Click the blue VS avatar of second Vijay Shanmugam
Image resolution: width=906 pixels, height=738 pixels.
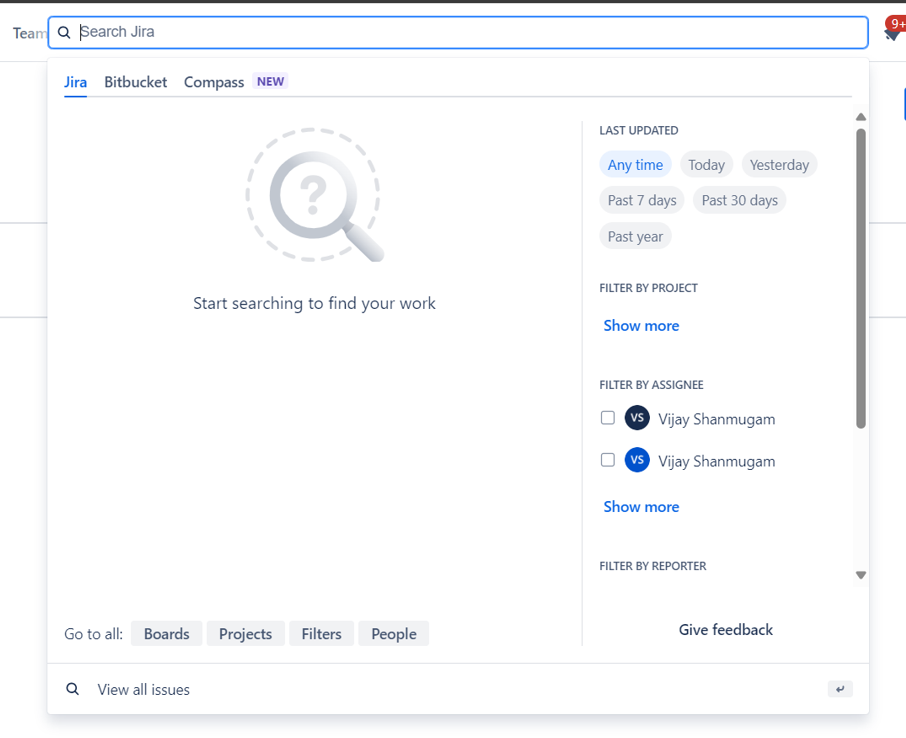637,460
